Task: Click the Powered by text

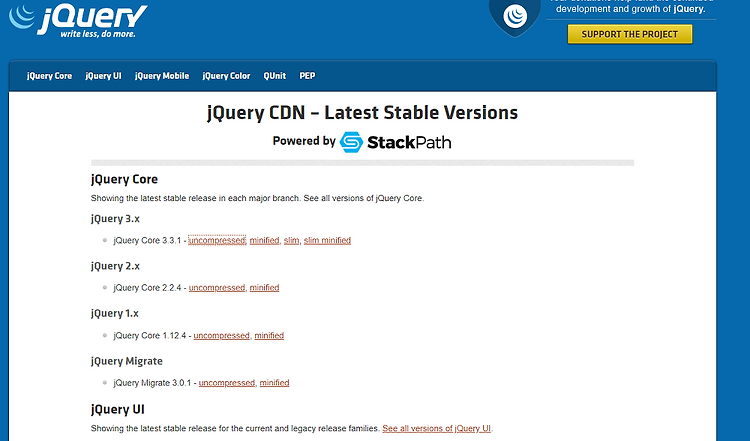Action: point(304,141)
